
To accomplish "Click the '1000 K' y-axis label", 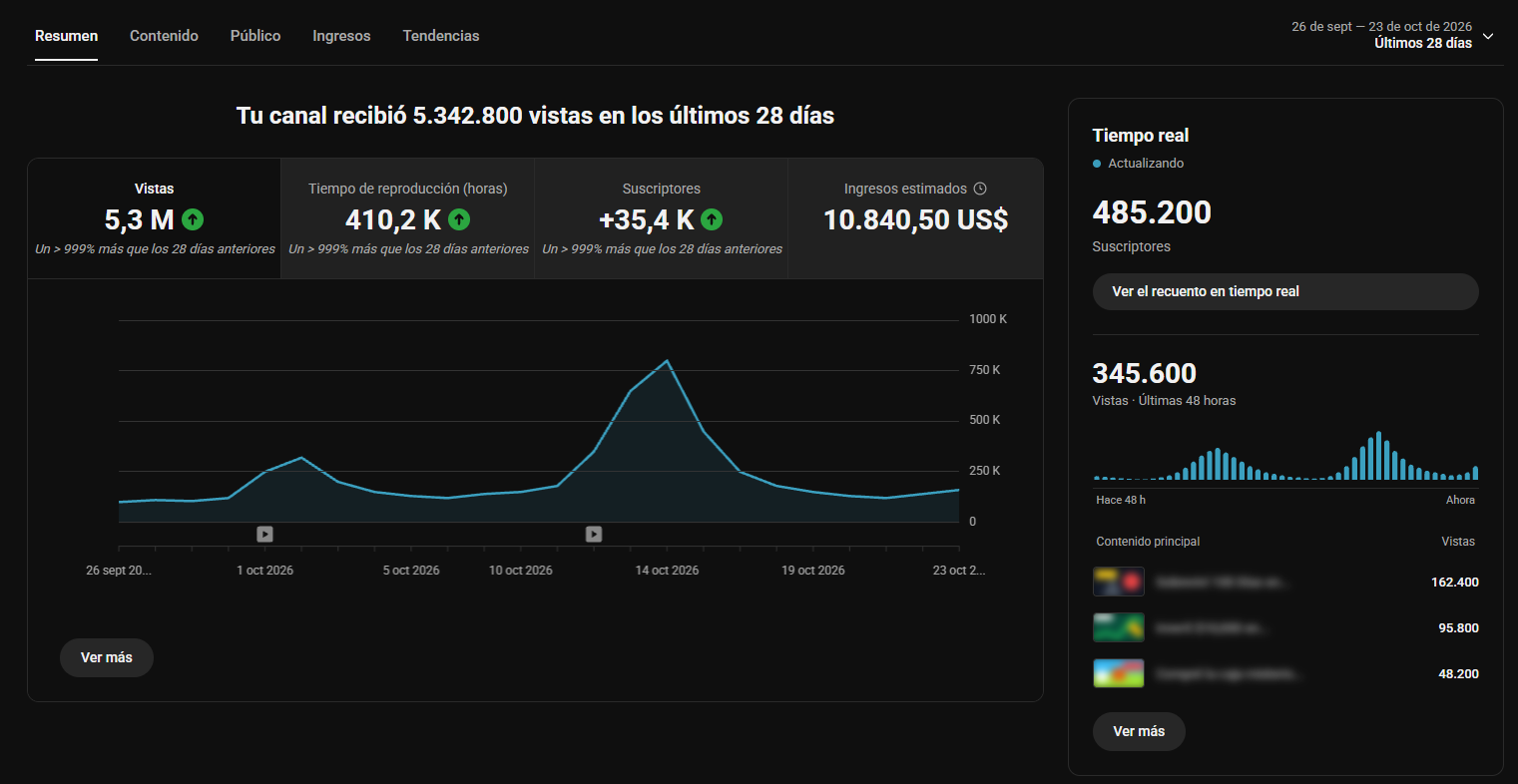I will point(988,319).
